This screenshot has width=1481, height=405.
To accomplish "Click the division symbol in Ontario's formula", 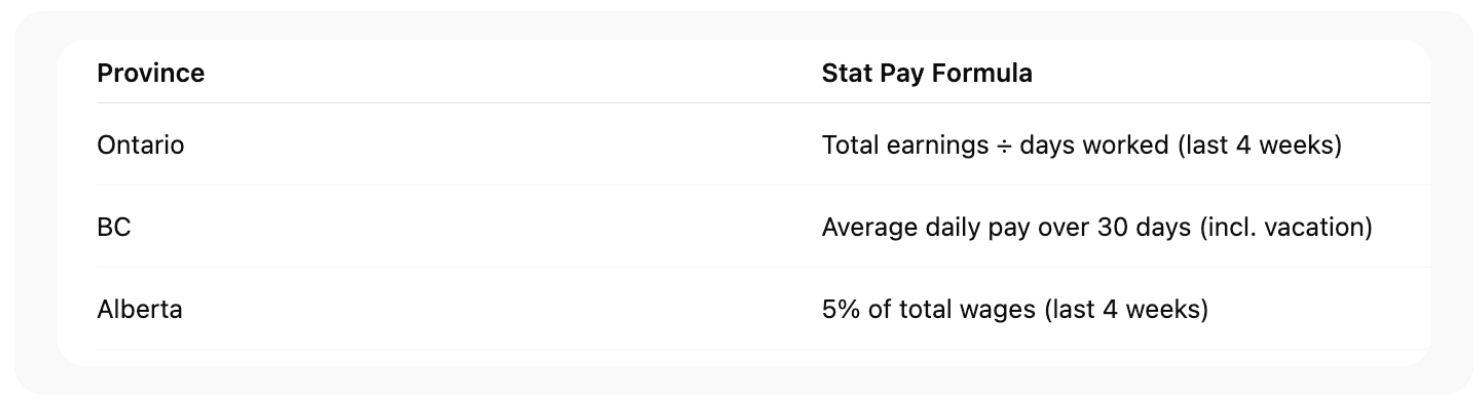I will [1003, 146].
